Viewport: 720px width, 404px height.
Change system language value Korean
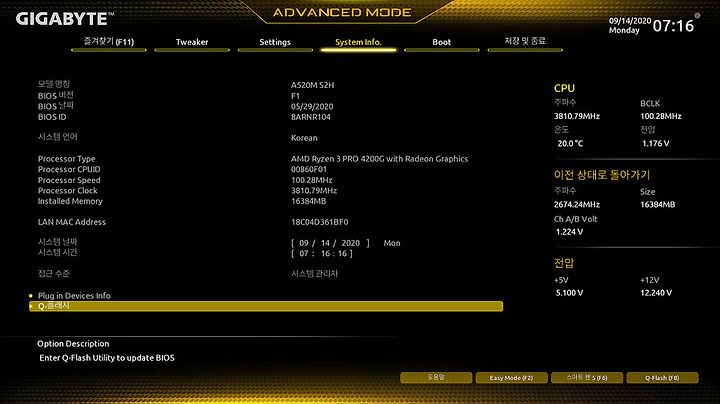pyautogui.click(x=304, y=138)
